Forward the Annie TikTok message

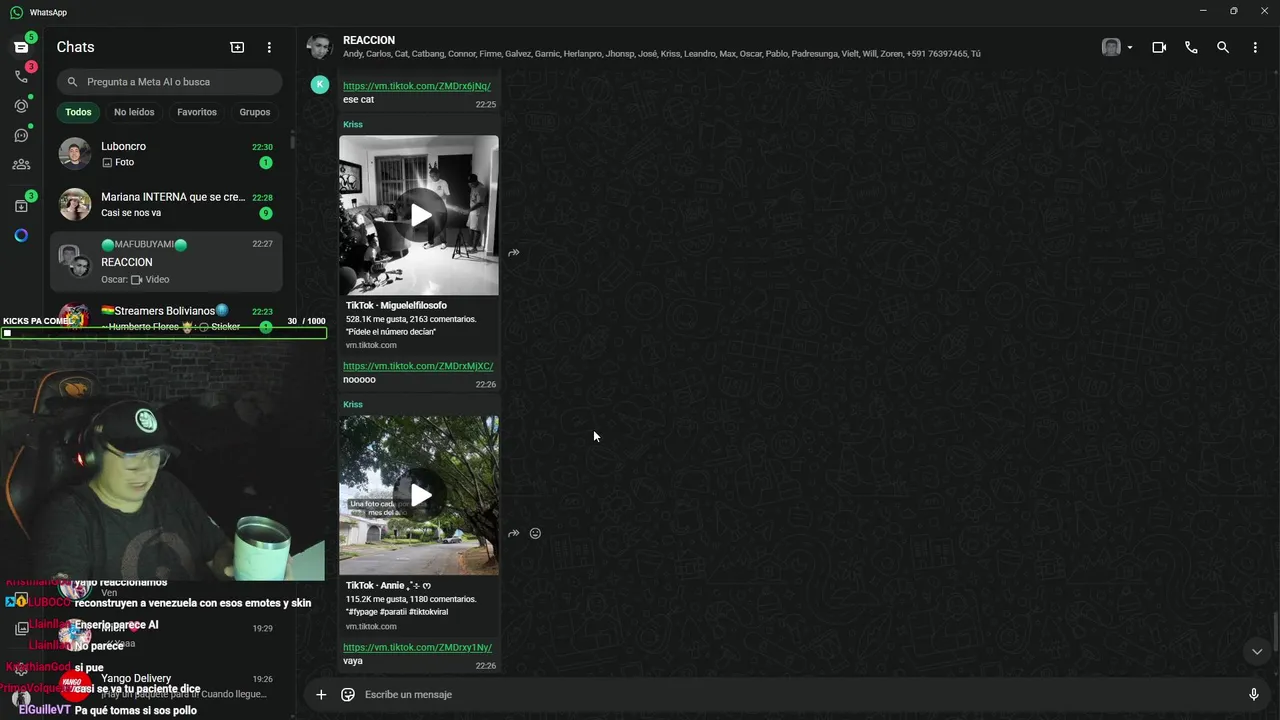[513, 533]
